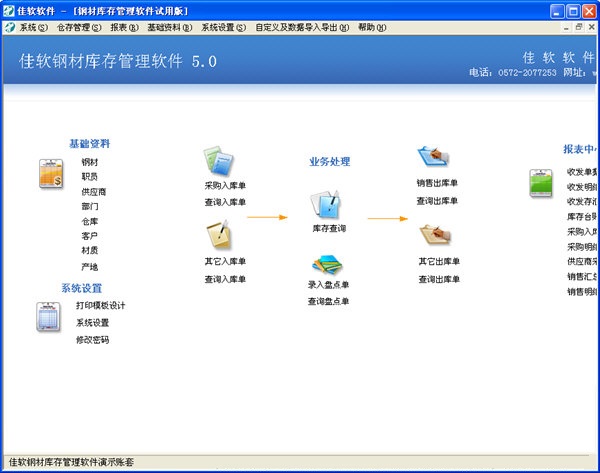Click 修改密码
The width and height of the screenshot is (600, 473).
(92, 340)
